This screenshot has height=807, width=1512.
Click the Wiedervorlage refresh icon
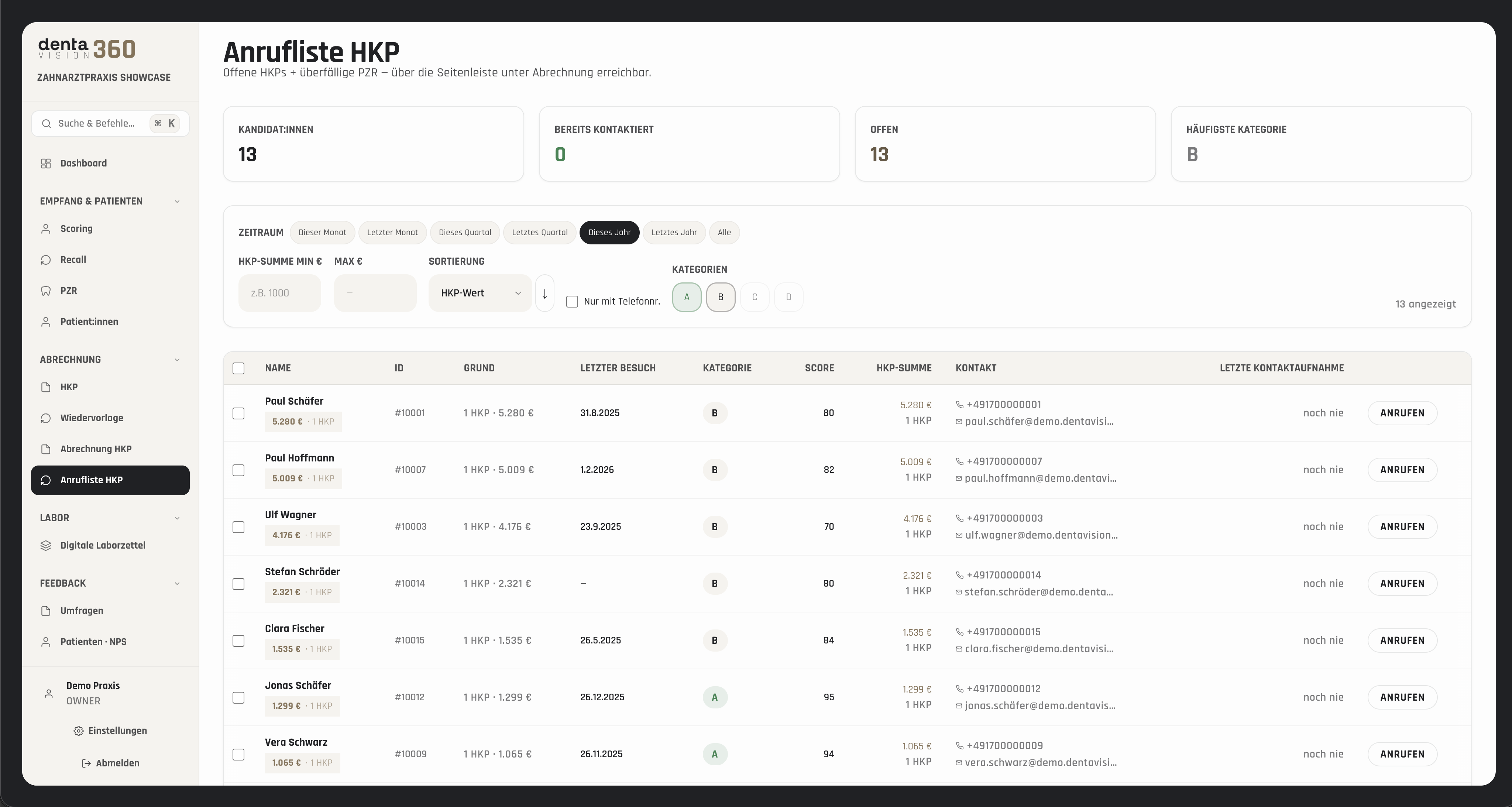pos(46,418)
